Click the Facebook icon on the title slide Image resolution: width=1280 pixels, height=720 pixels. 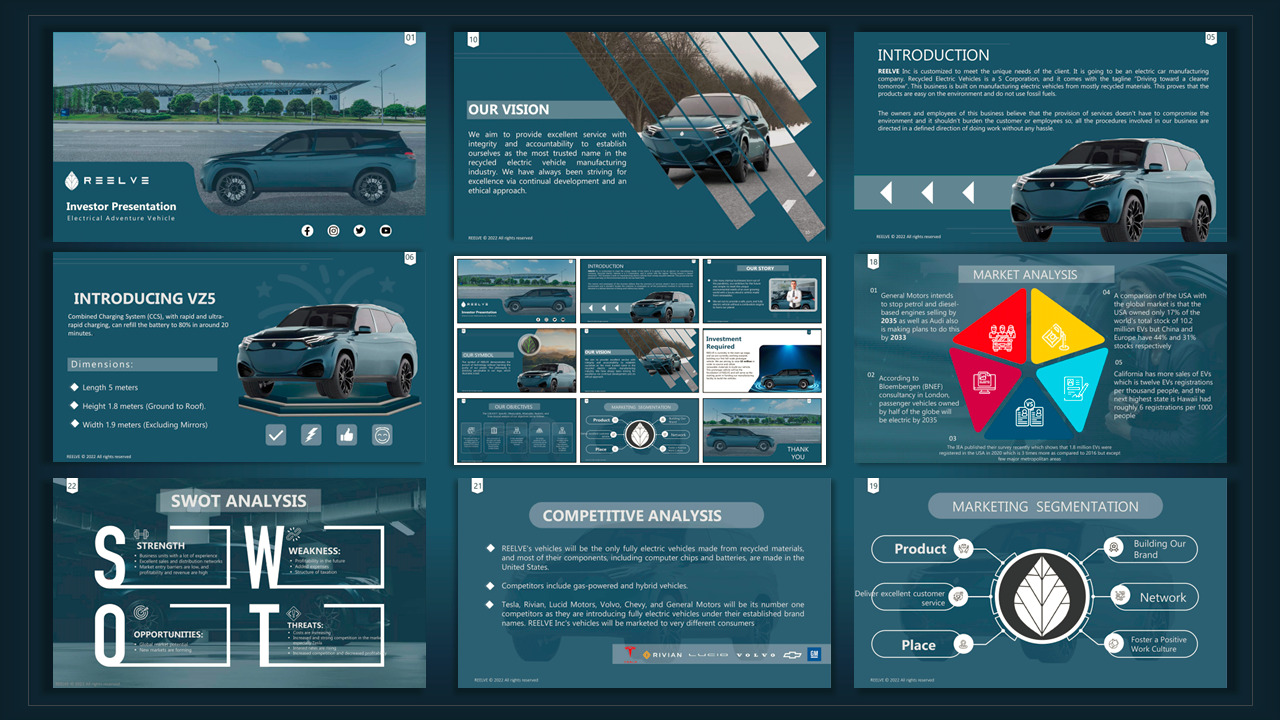click(x=307, y=230)
